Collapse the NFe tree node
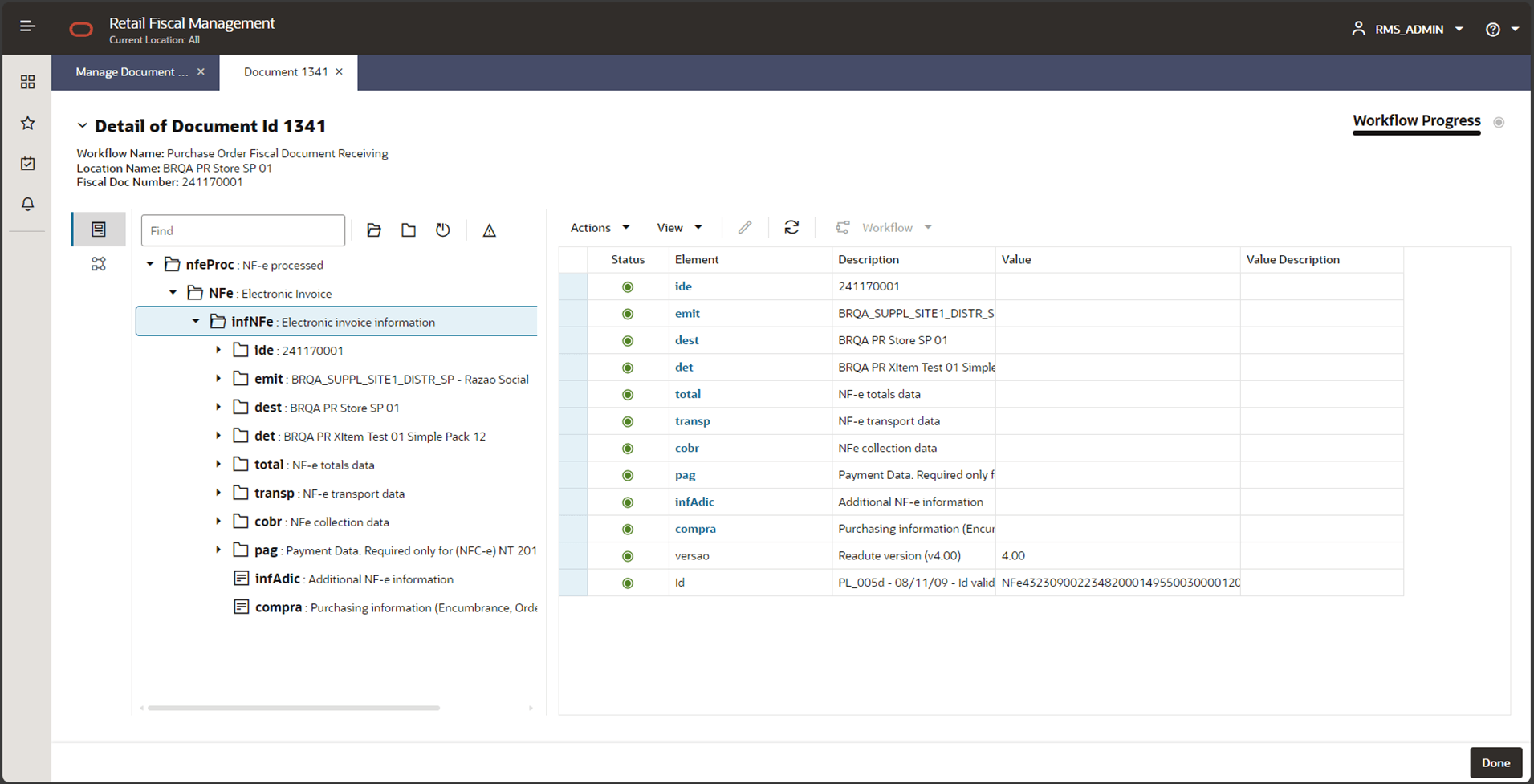Image resolution: width=1534 pixels, height=784 pixels. (x=173, y=293)
